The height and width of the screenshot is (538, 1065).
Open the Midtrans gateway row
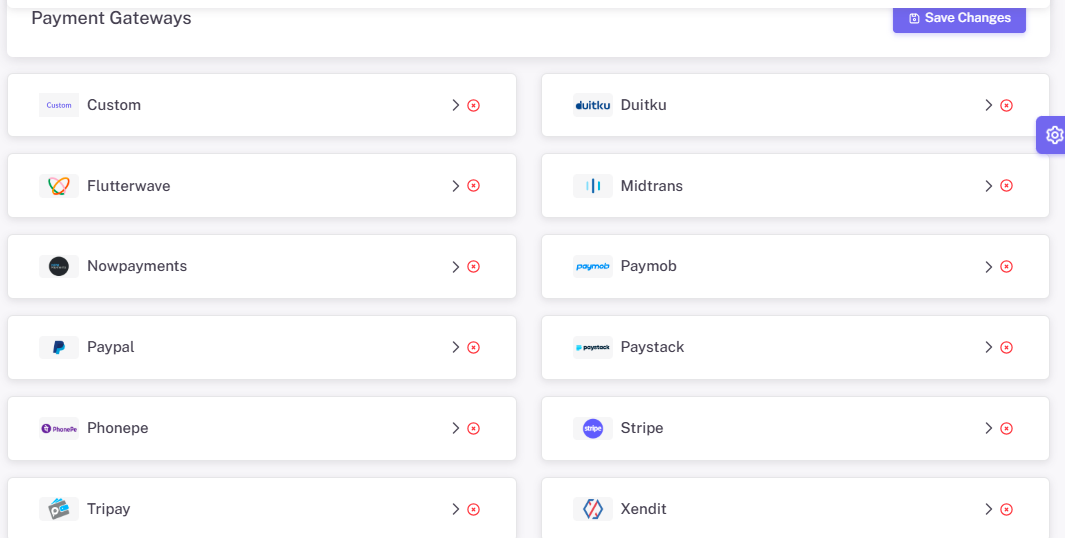point(795,186)
